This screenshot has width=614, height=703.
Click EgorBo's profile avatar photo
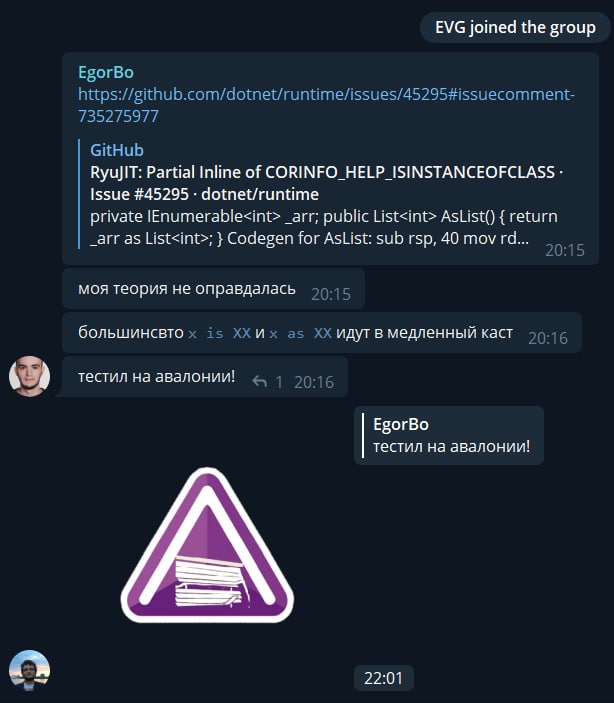[30, 376]
